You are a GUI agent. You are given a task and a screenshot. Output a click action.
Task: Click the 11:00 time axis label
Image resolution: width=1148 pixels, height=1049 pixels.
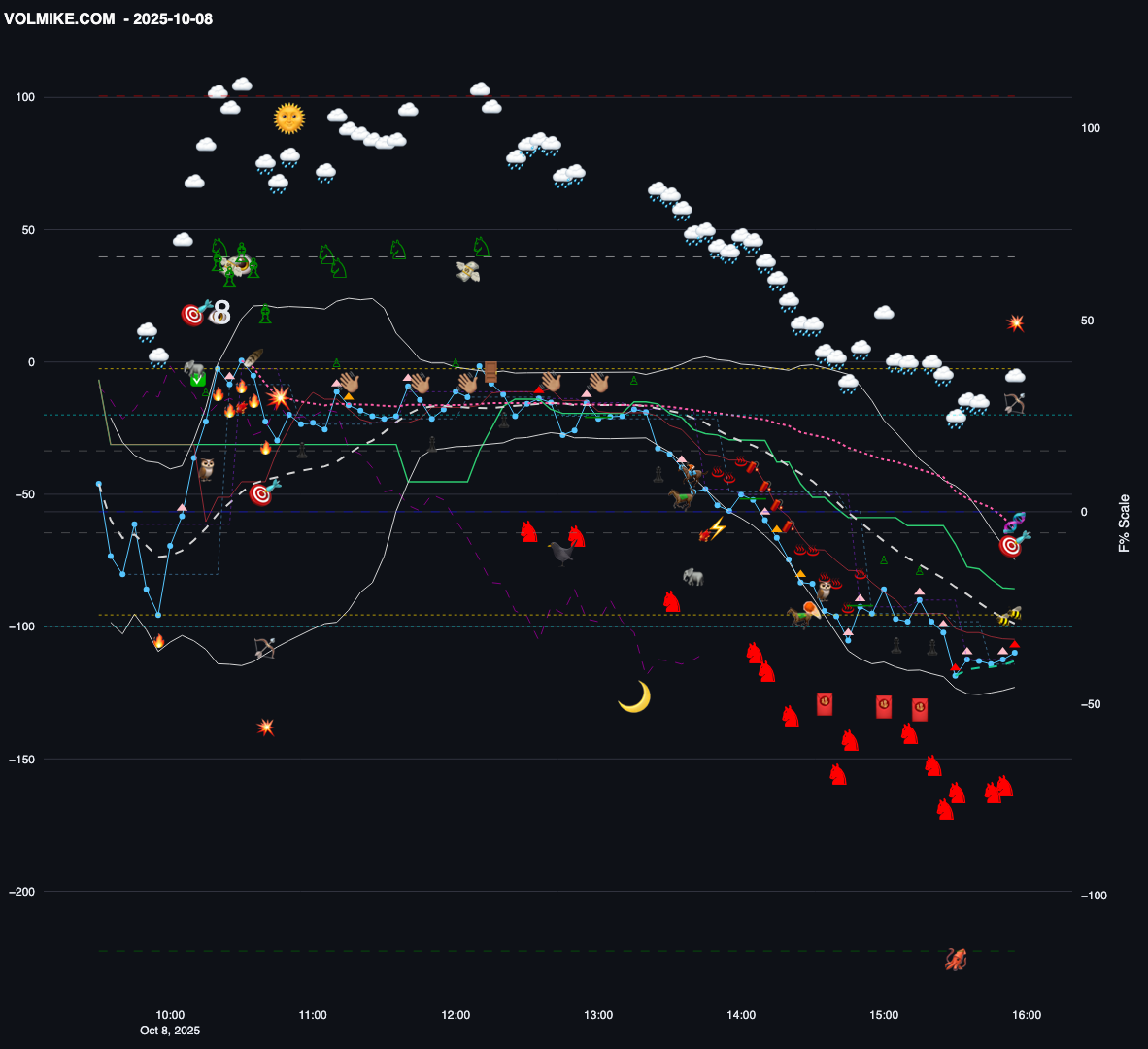click(x=313, y=1015)
